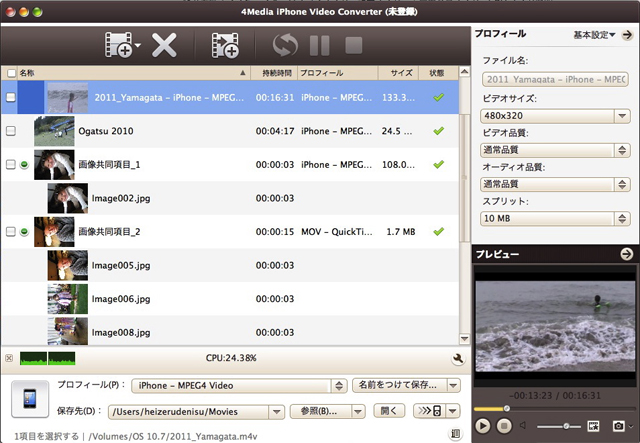Collapse the 画像共同項目_1 group green button
The height and width of the screenshot is (443, 640).
pyautogui.click(x=24, y=164)
